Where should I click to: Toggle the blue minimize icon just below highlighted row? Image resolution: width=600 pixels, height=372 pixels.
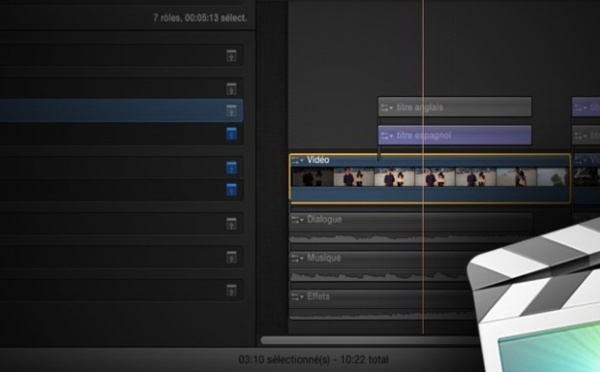click(x=231, y=134)
